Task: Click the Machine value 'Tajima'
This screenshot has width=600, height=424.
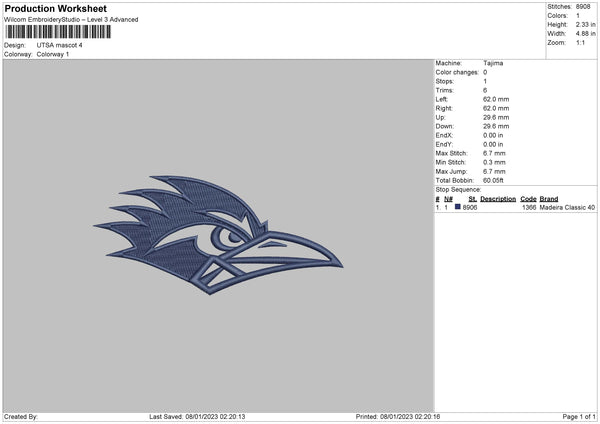Action: pos(493,63)
